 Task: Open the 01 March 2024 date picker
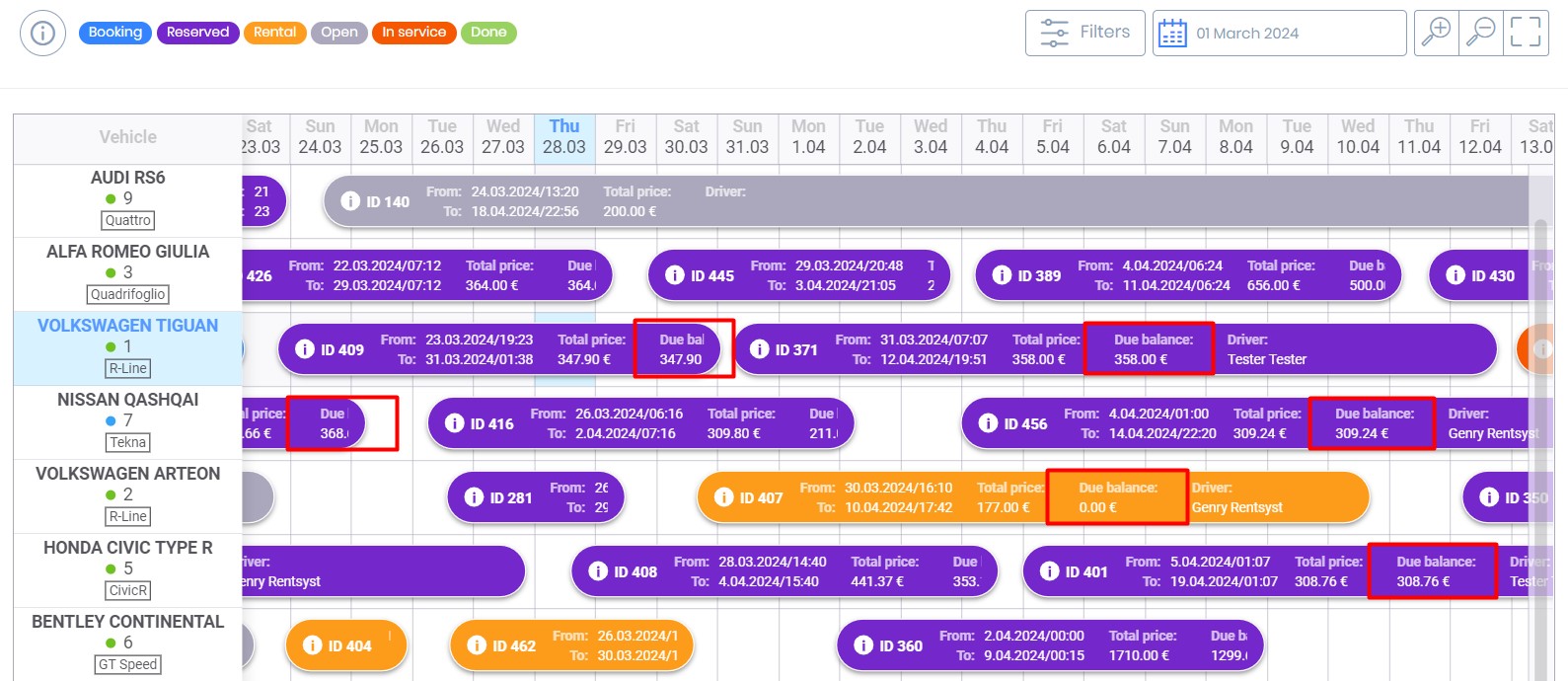(1279, 34)
